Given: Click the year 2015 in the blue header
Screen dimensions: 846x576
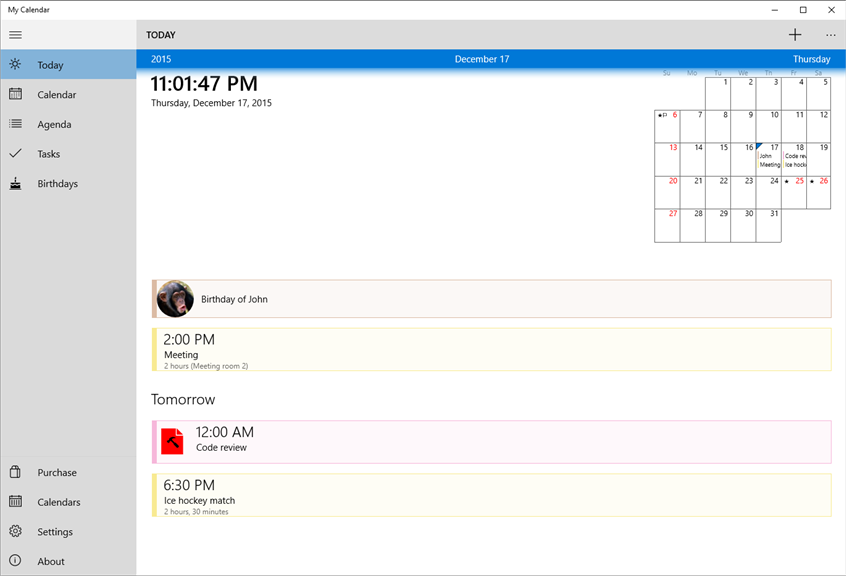Looking at the screenshot, I should (x=160, y=59).
